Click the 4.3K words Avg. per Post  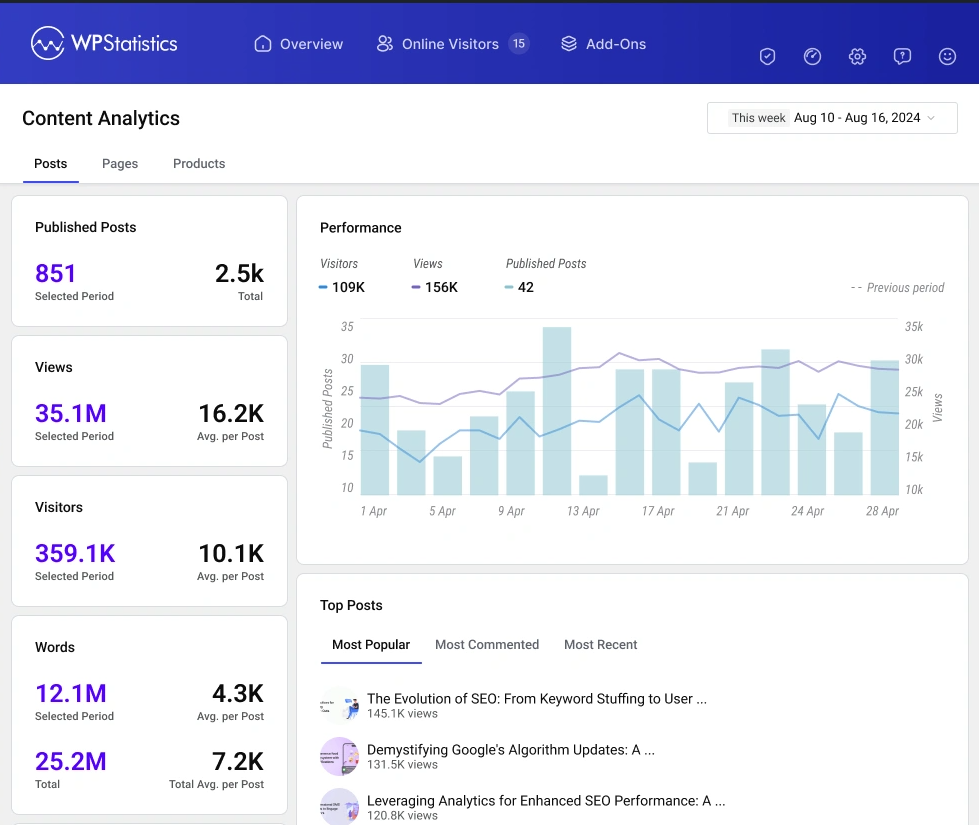238,693
